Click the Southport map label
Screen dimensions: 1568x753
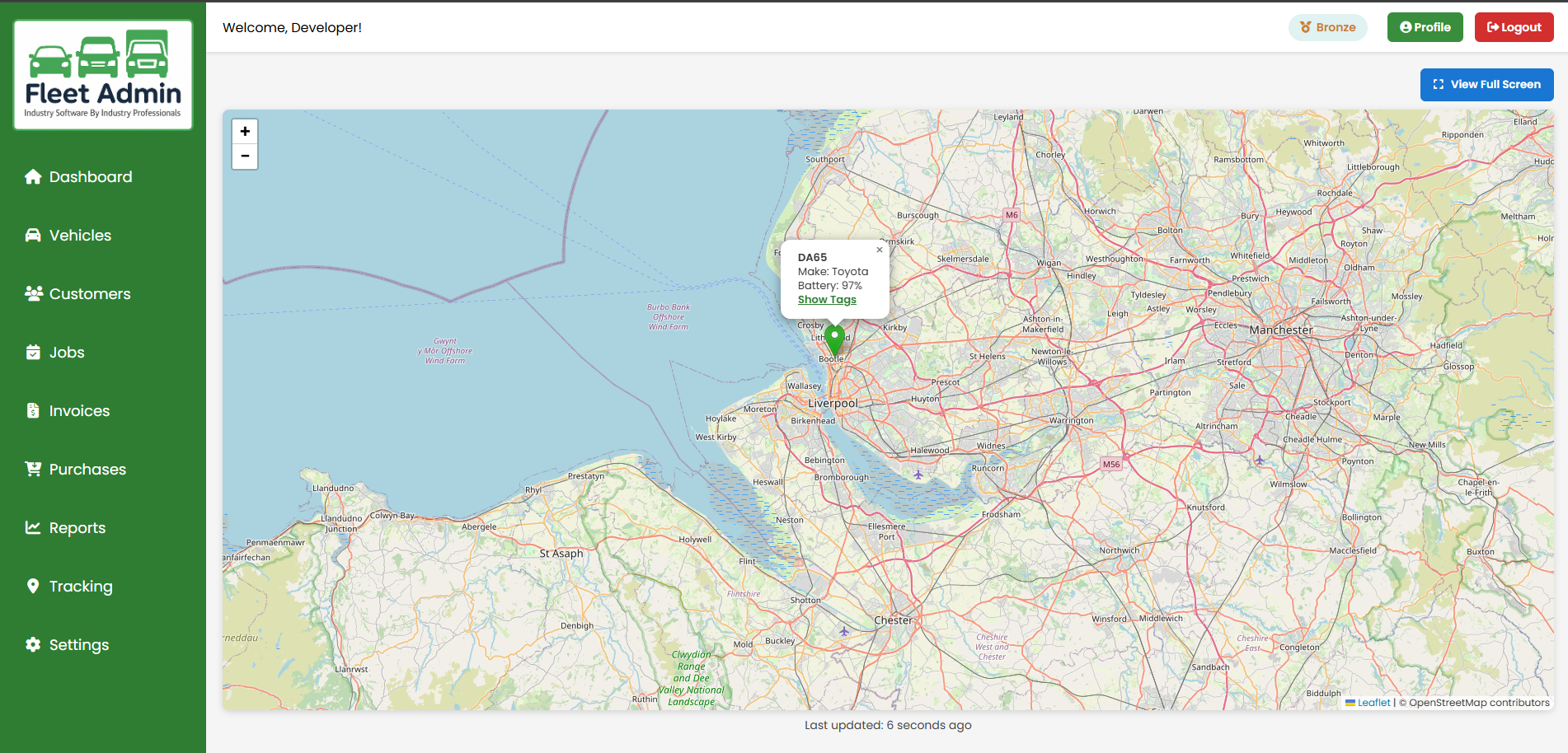pos(824,159)
